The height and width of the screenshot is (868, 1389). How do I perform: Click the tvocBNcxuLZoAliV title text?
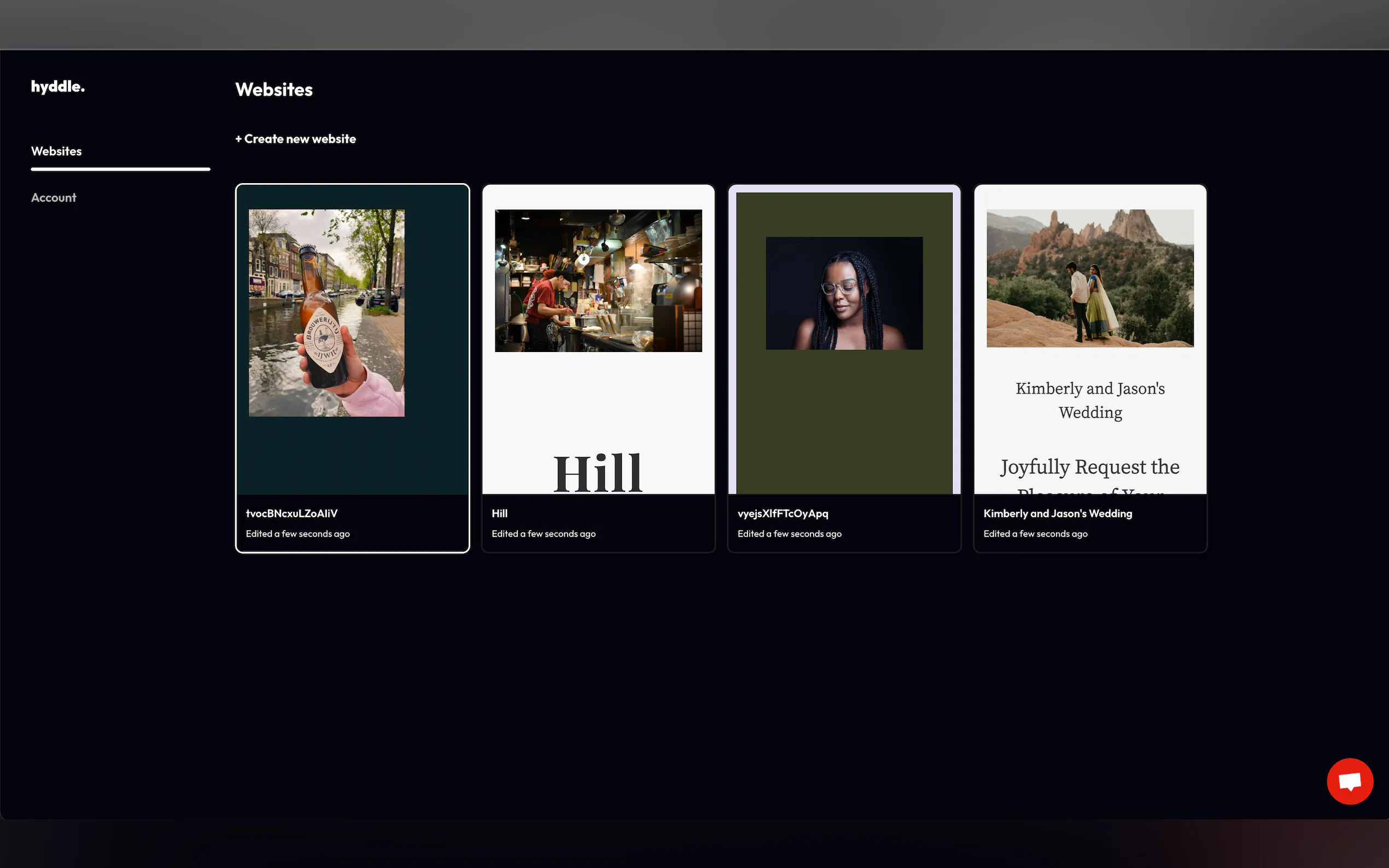pyautogui.click(x=291, y=513)
